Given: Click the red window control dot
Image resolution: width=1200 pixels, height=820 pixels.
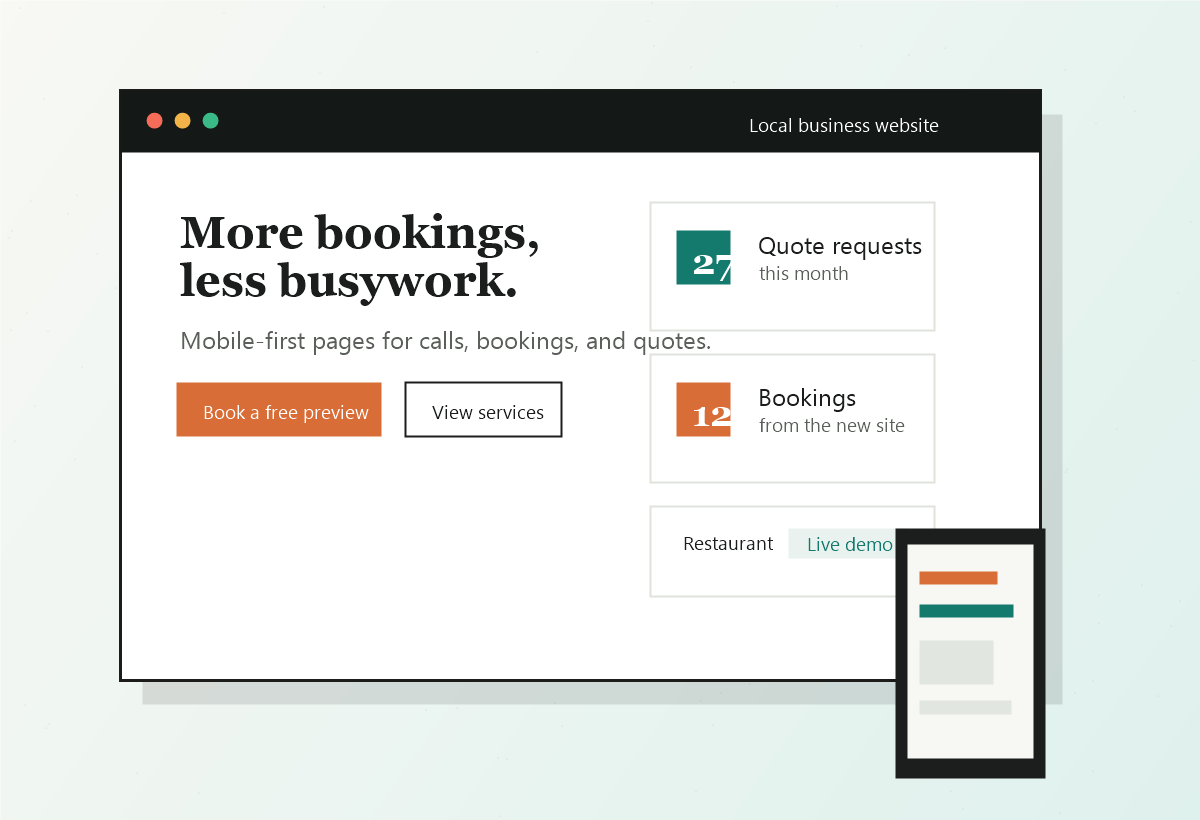Looking at the screenshot, I should 155,121.
